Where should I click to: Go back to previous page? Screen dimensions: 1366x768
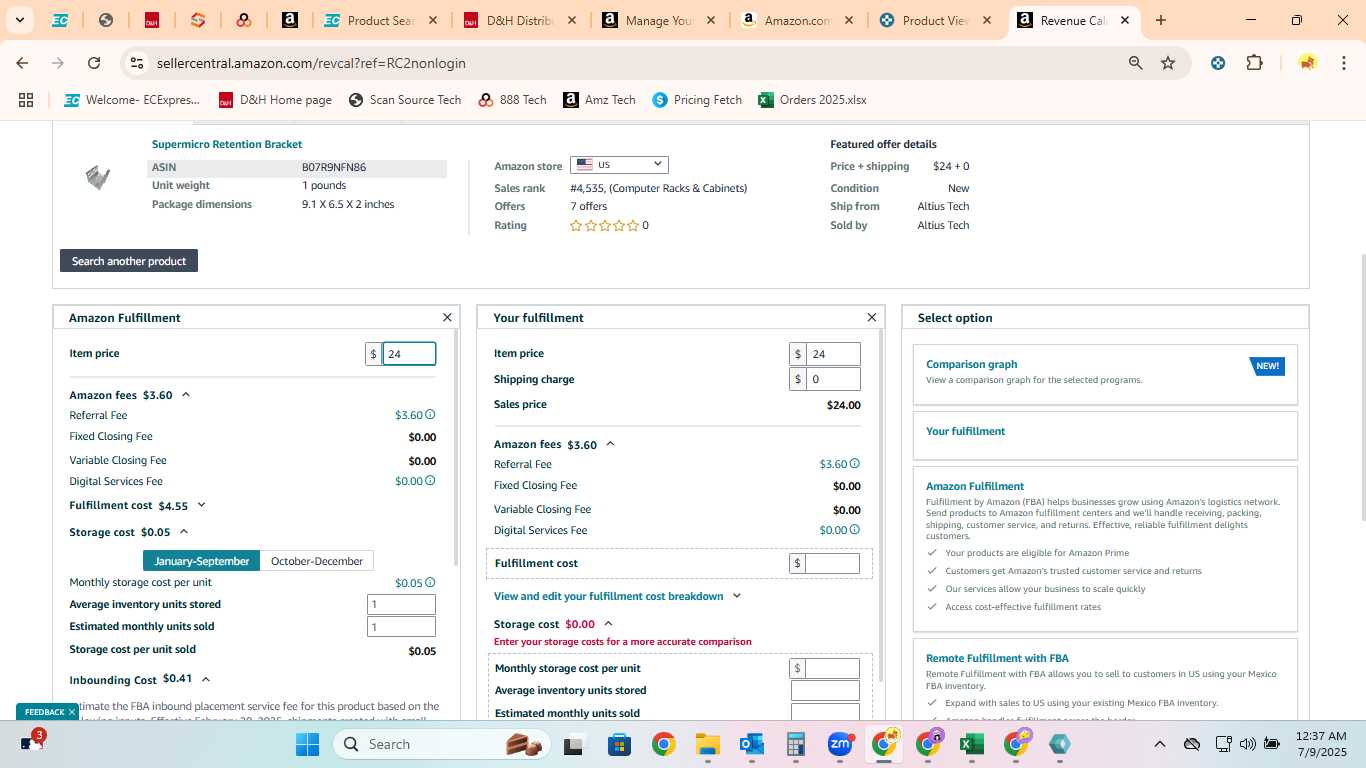pos(22,63)
